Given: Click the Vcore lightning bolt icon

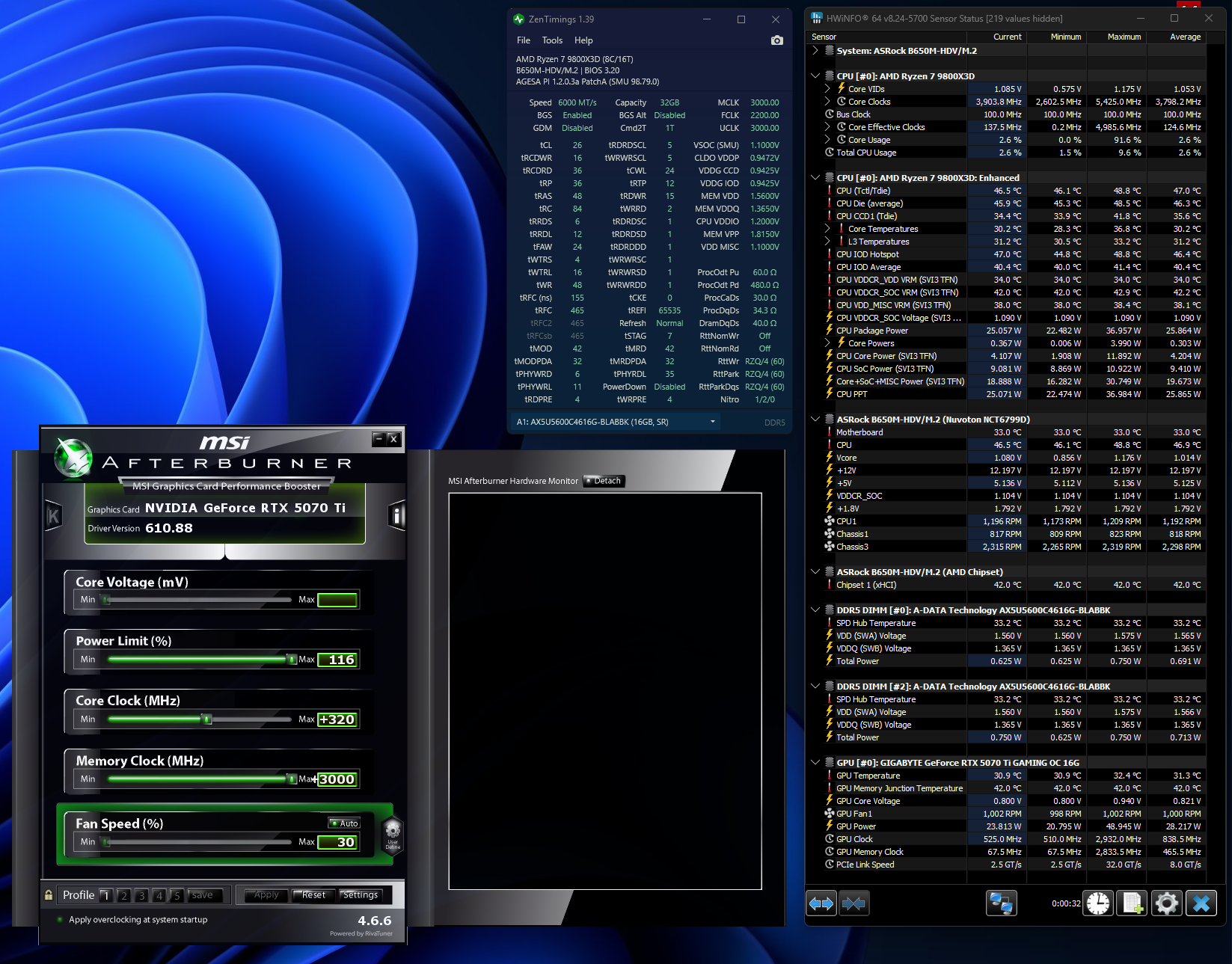Looking at the screenshot, I should tap(830, 458).
